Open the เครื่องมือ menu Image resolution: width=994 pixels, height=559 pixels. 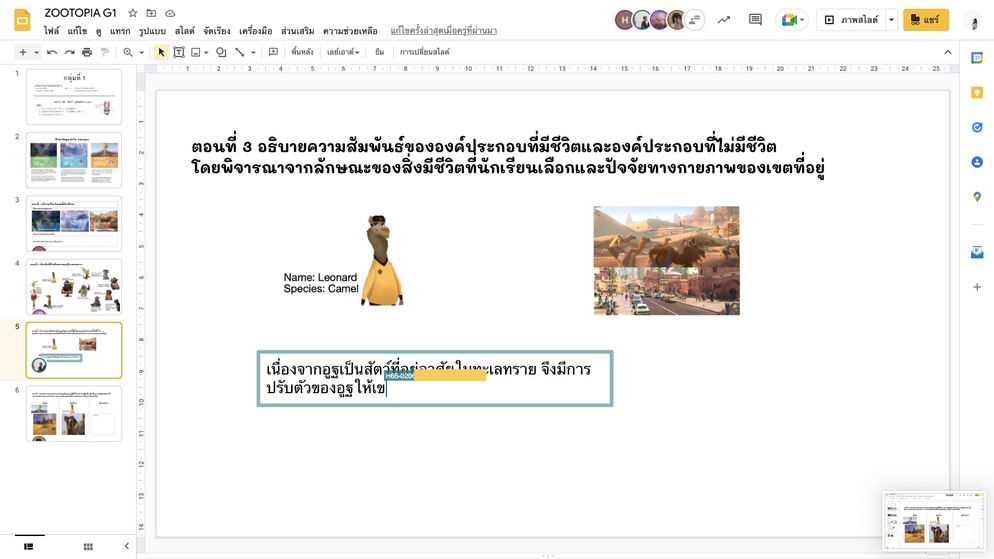click(255, 30)
